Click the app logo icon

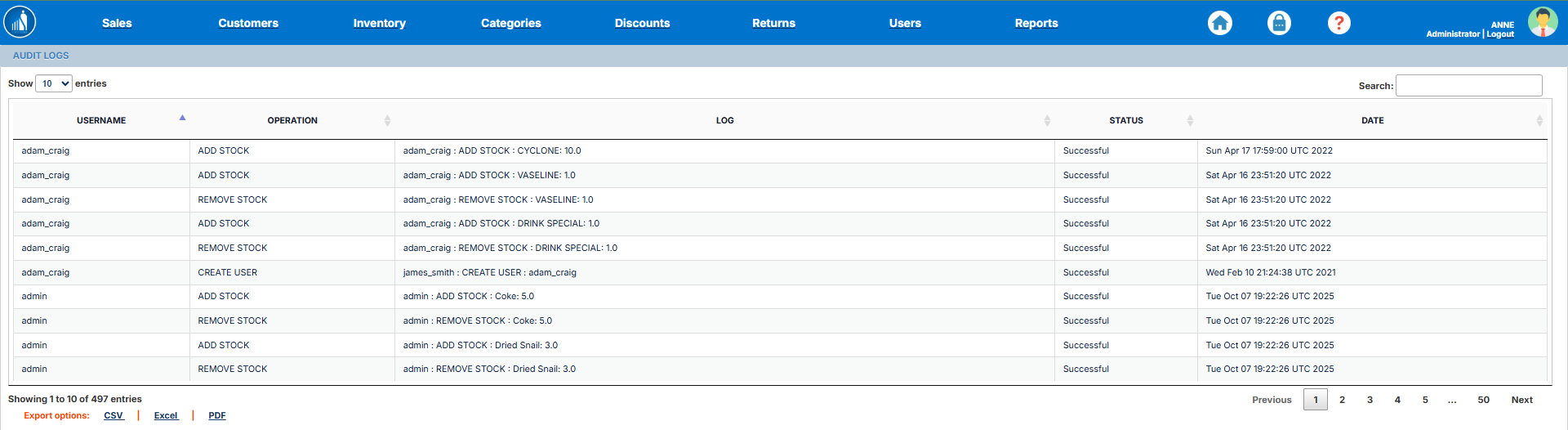coord(20,22)
